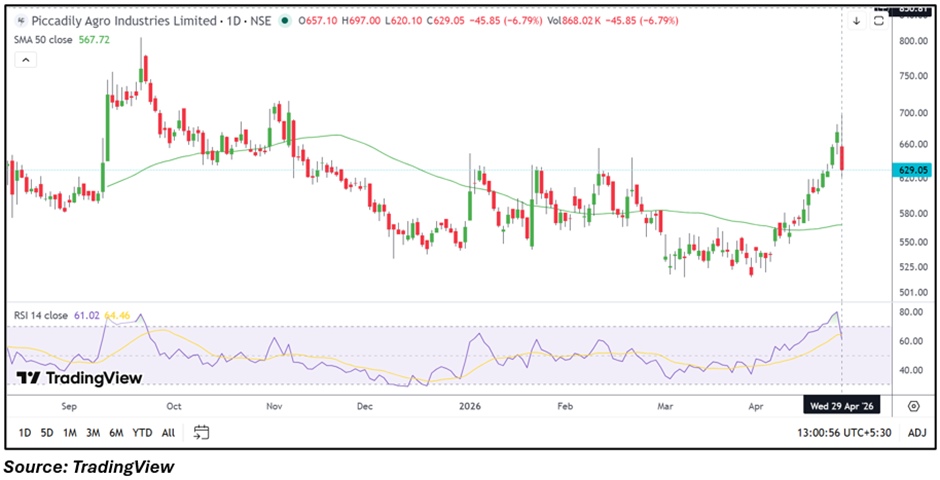Choose the 6M time range

(x=116, y=433)
